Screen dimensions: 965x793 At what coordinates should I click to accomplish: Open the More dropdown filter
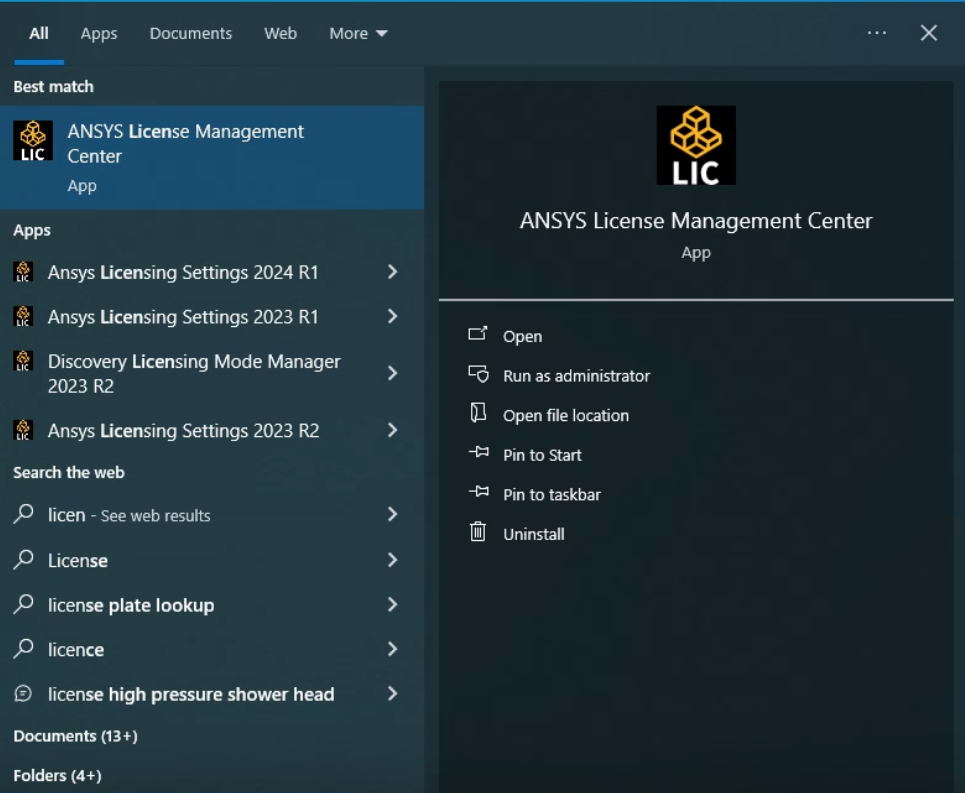pyautogui.click(x=358, y=33)
